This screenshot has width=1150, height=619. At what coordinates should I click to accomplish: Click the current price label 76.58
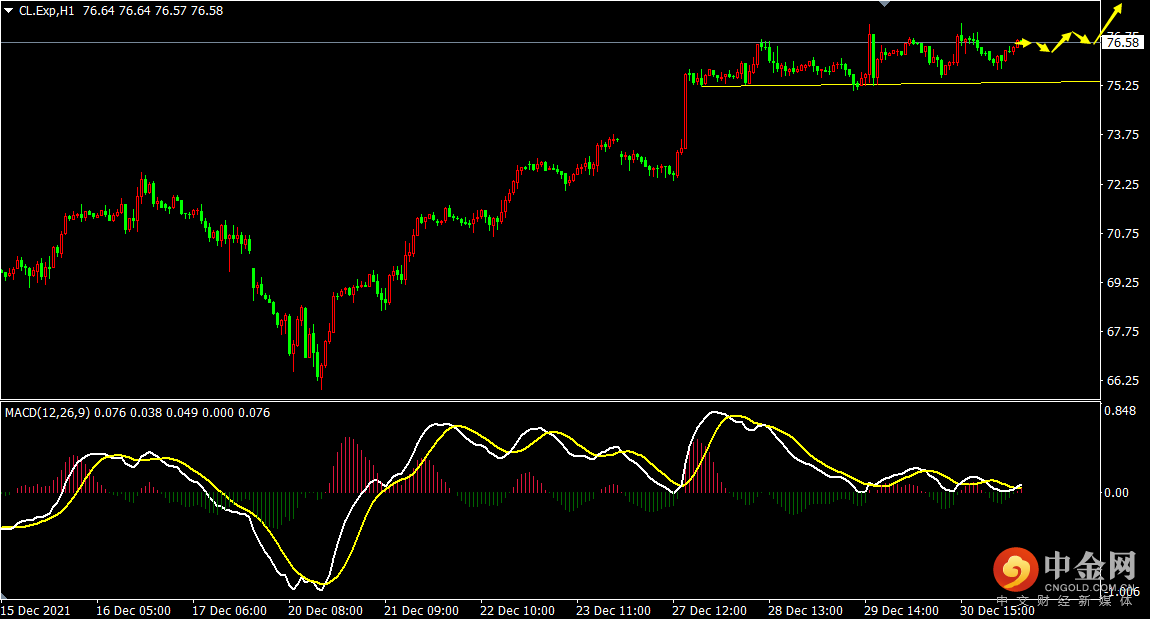1123,43
